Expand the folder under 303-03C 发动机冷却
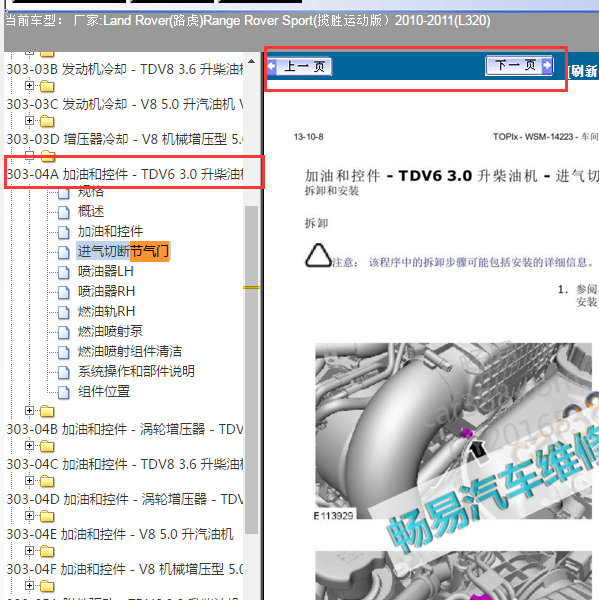The width and height of the screenshot is (599, 600). (x=29, y=121)
